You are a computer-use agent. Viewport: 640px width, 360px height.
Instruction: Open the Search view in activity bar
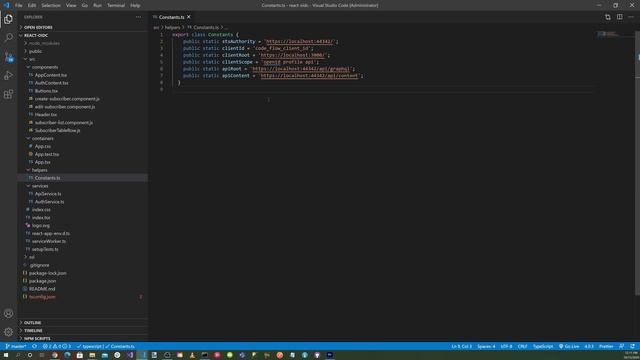(x=8, y=38)
